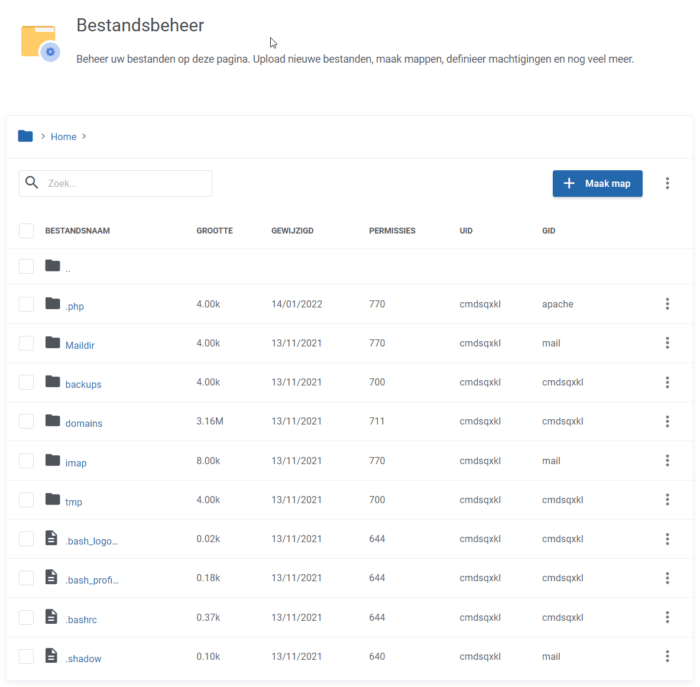This screenshot has height=687, width=700.
Task: Sort by the GROOTTE column header
Action: pos(215,231)
